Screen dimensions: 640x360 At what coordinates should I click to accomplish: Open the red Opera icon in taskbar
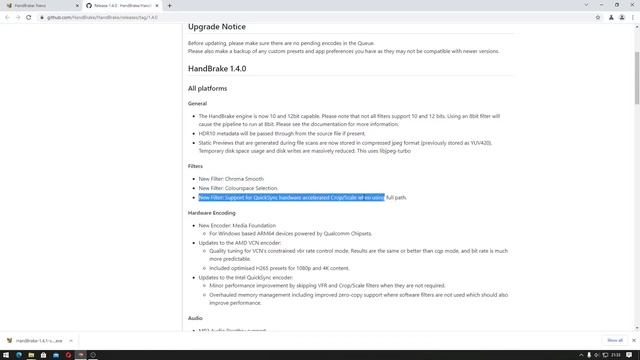click(x=68, y=355)
